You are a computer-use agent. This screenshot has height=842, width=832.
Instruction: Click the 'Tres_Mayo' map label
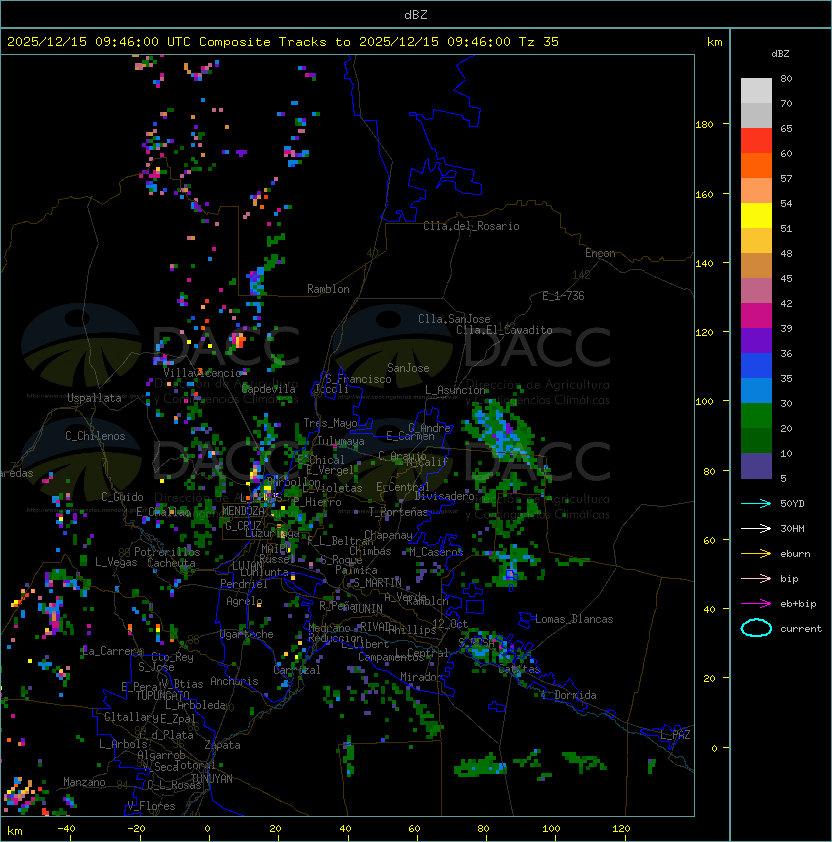tap(330, 423)
